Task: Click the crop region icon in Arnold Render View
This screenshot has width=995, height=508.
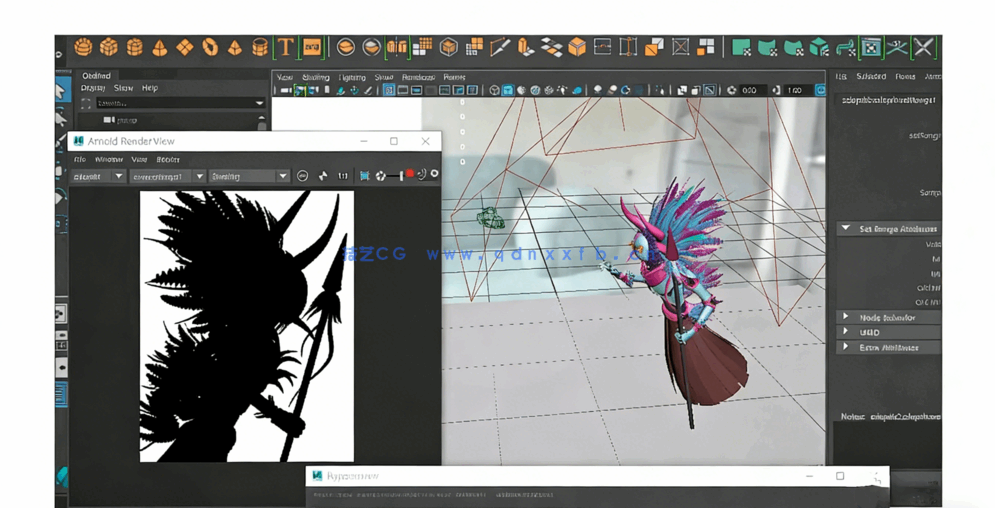Action: (x=364, y=176)
